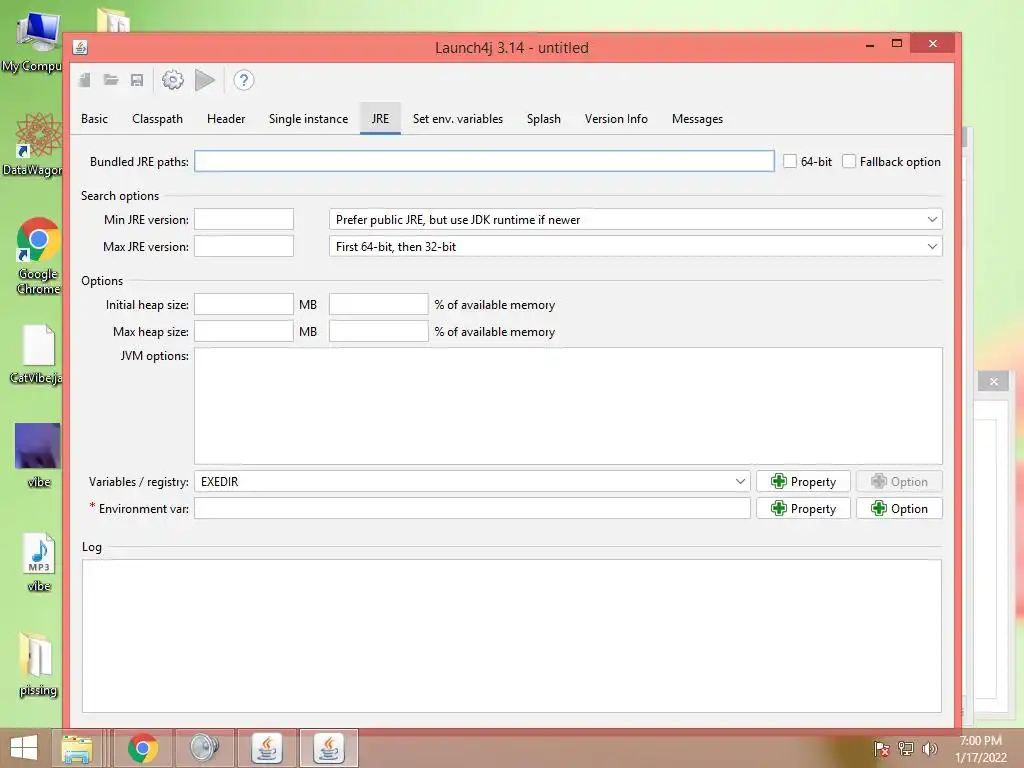Click the Max JRE version field
Screen dimensions: 1024x768
244,246
